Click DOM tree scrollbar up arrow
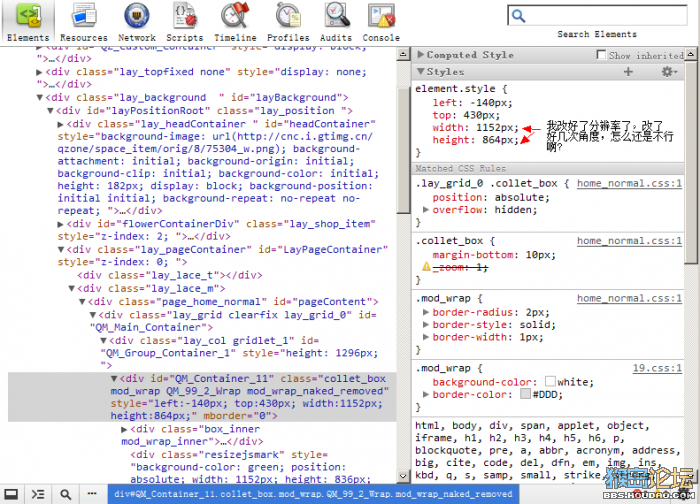Image resolution: width=700 pixels, height=504 pixels. 403,54
